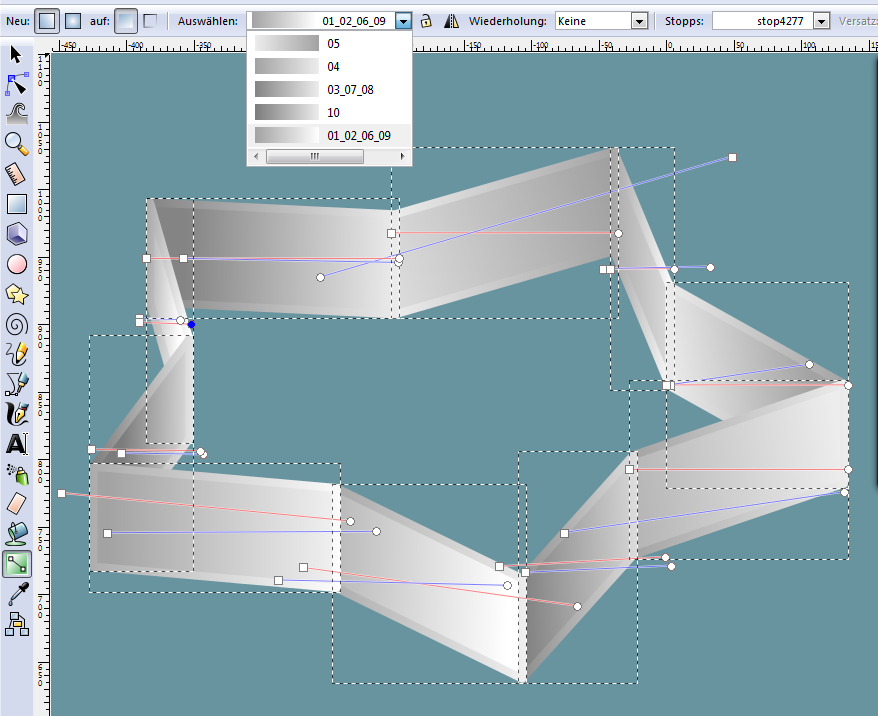Choose the Eyedropper color picker tool
878x716 pixels.
coord(16,594)
